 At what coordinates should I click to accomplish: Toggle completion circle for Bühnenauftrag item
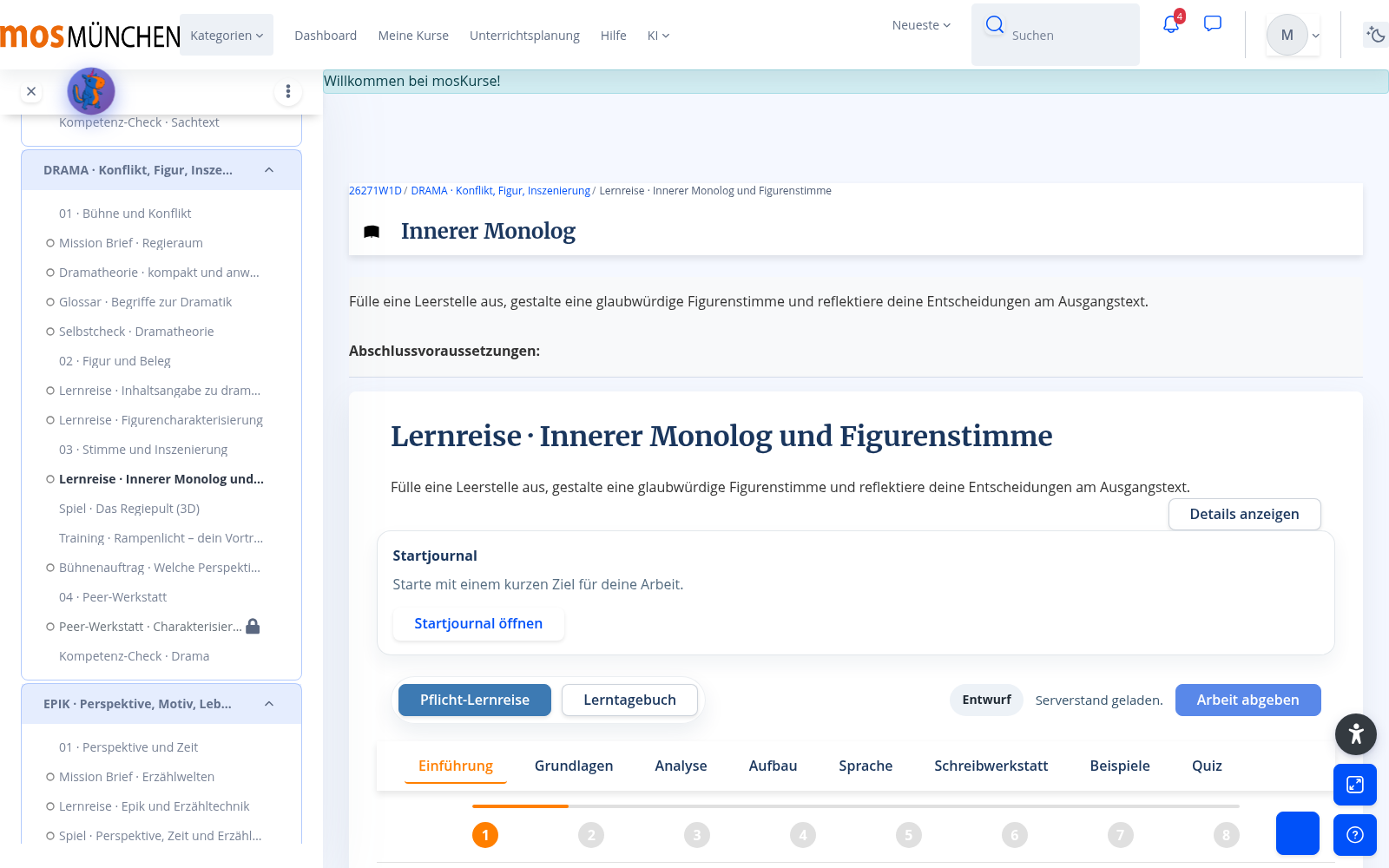50,568
